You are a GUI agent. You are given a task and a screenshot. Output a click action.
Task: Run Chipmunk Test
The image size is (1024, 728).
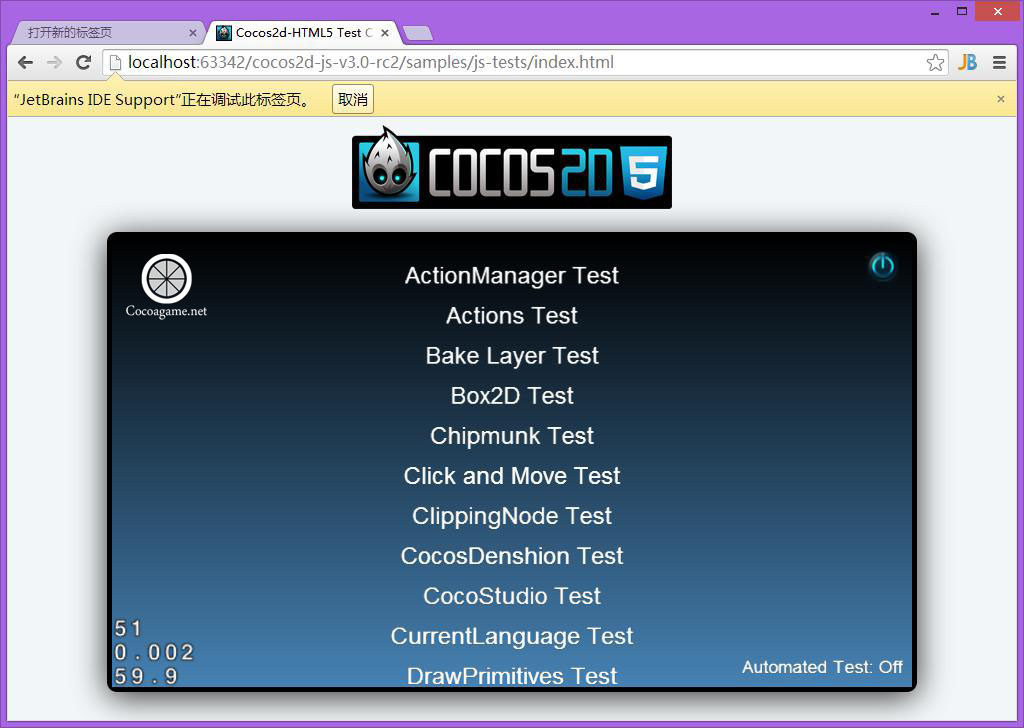pyautogui.click(x=512, y=436)
